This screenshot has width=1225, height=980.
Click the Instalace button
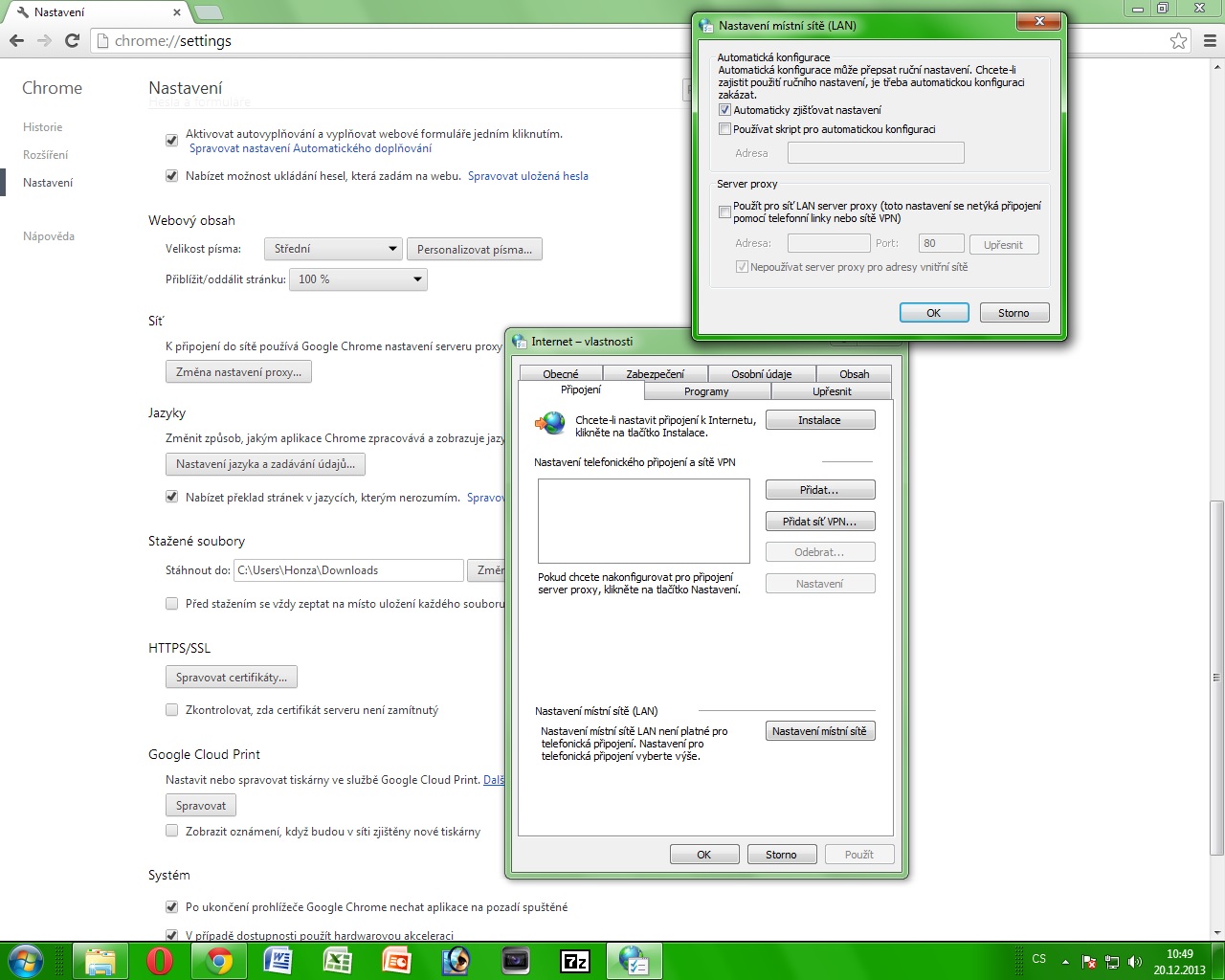tap(820, 420)
